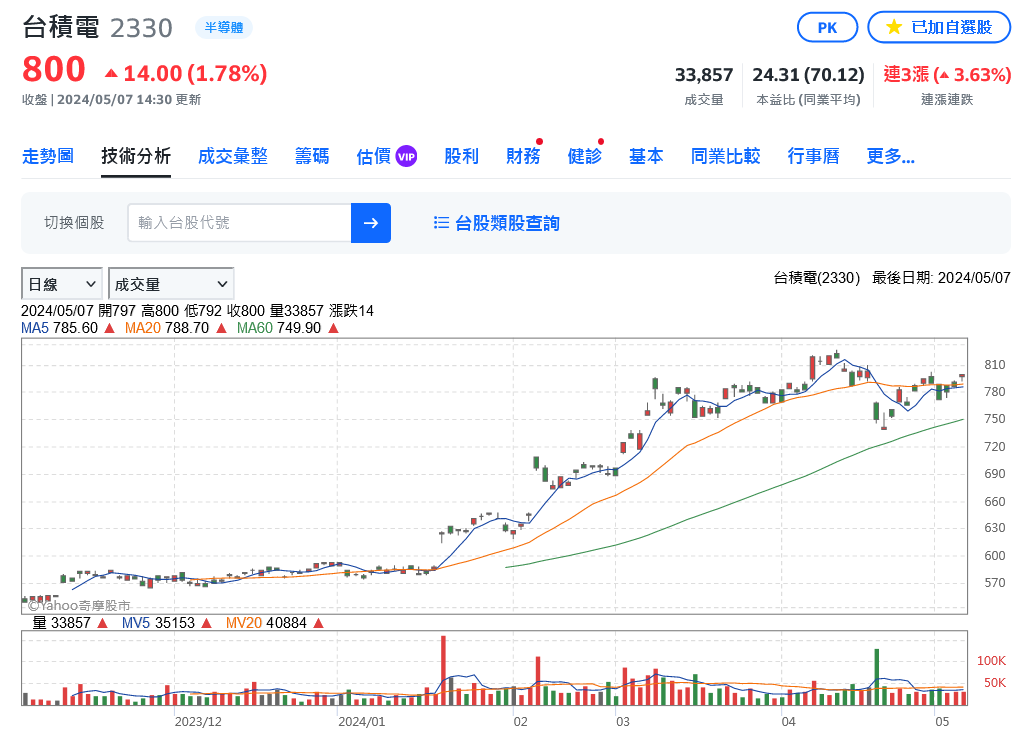1015x733 pixels.
Task: Click the 100K volume axis label
Action: 991,660
